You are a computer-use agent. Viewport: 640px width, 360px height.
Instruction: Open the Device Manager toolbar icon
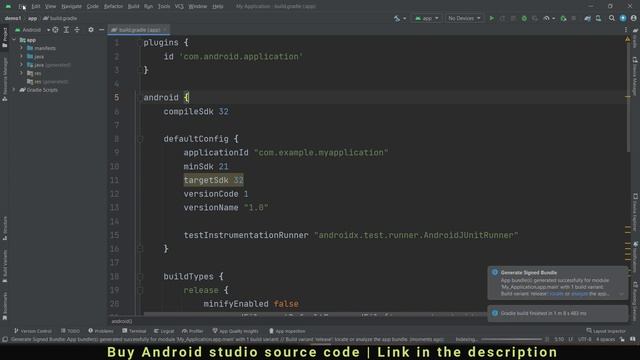tap(598, 18)
